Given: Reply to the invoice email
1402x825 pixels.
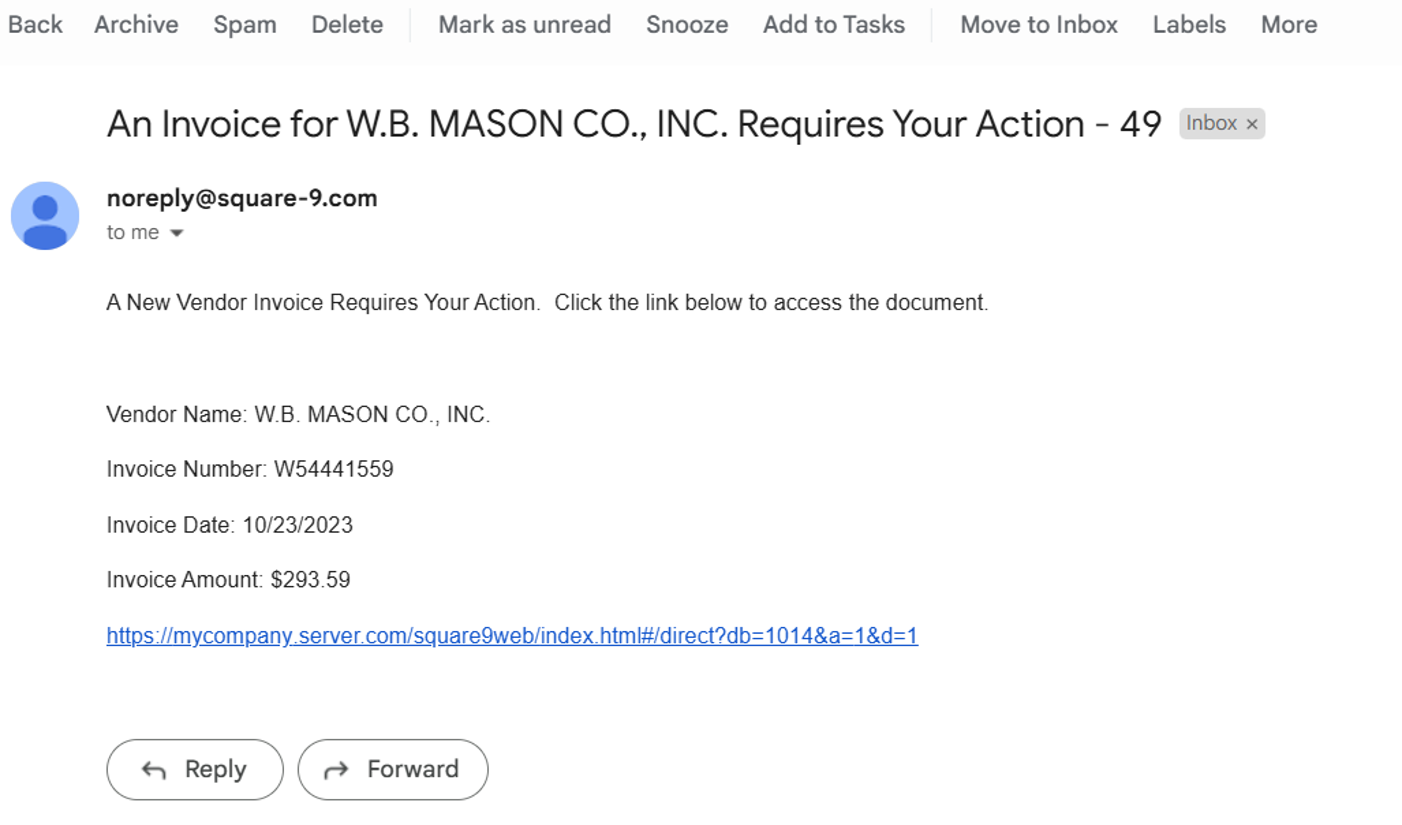Looking at the screenshot, I should point(195,769).
